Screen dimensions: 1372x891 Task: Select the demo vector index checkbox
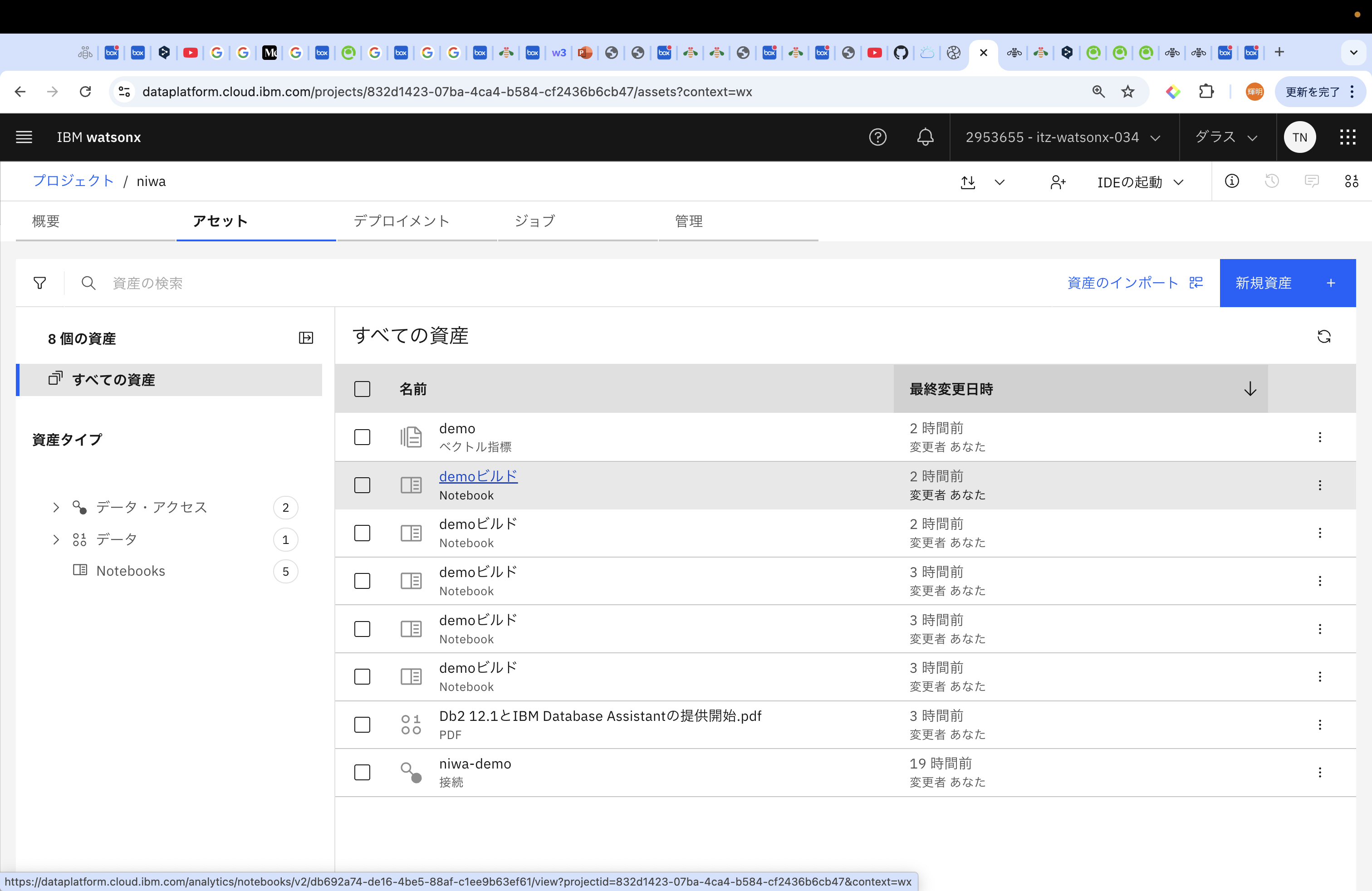point(362,437)
